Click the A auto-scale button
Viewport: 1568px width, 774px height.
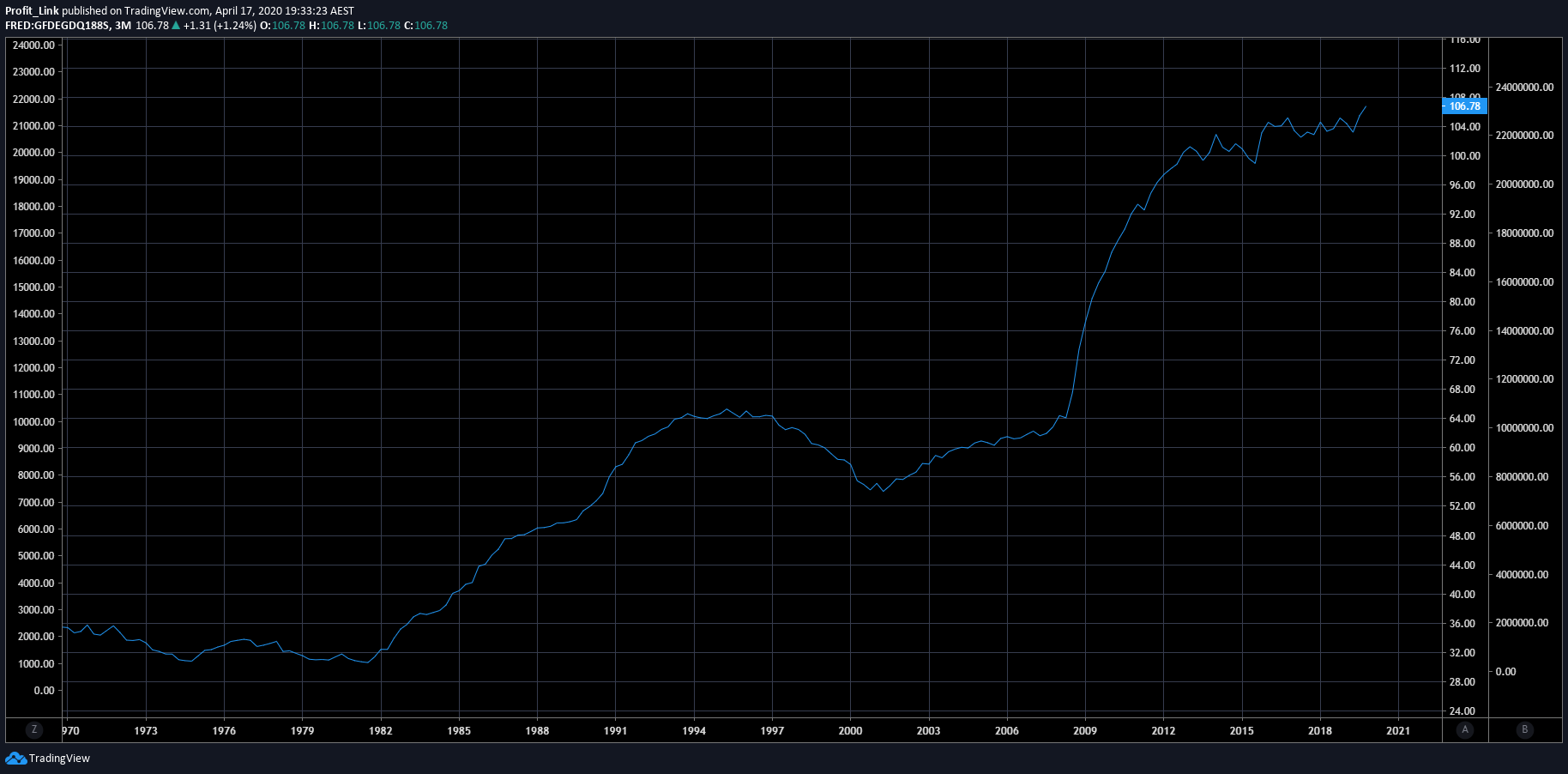coord(1465,730)
